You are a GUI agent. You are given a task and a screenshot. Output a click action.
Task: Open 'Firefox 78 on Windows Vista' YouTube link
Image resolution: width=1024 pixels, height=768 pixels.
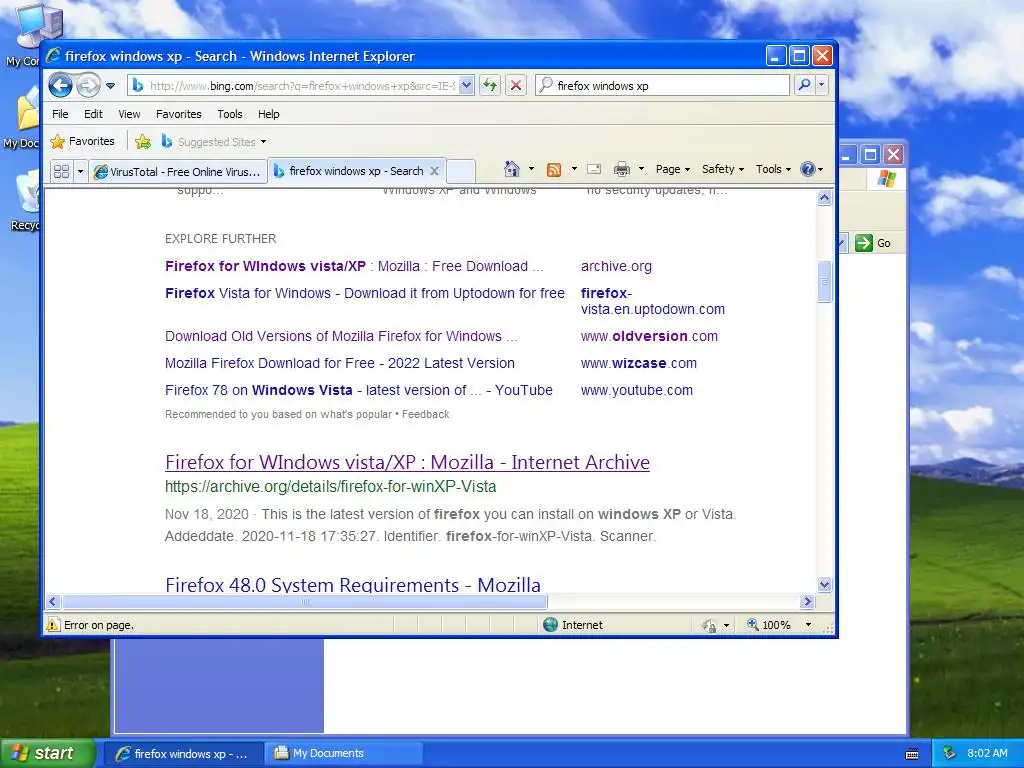(x=359, y=390)
